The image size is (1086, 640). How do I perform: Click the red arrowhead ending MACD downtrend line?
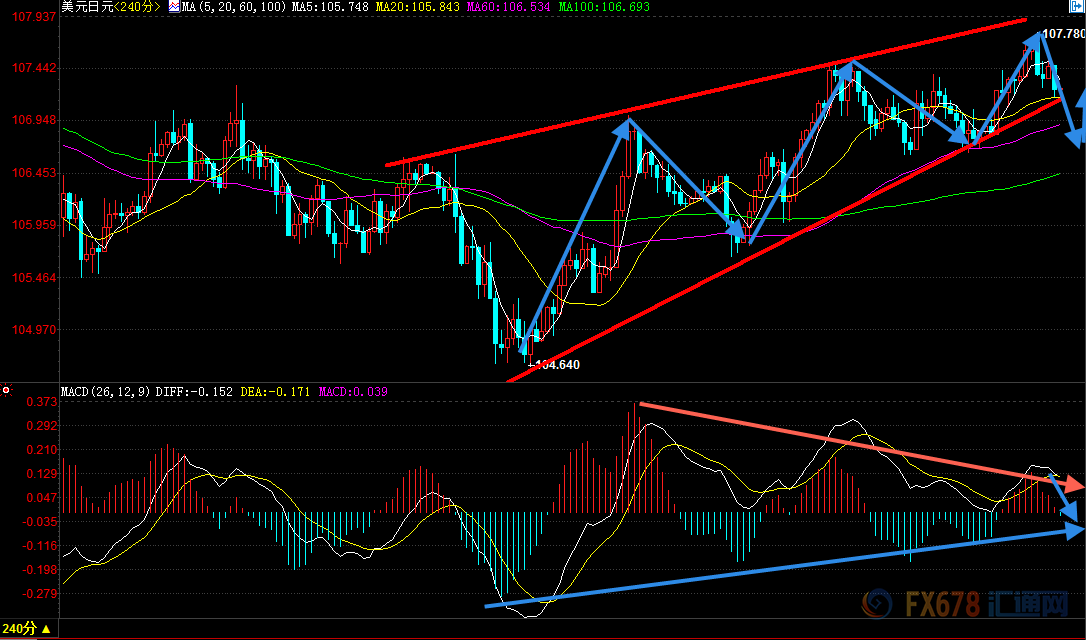(x=1074, y=485)
